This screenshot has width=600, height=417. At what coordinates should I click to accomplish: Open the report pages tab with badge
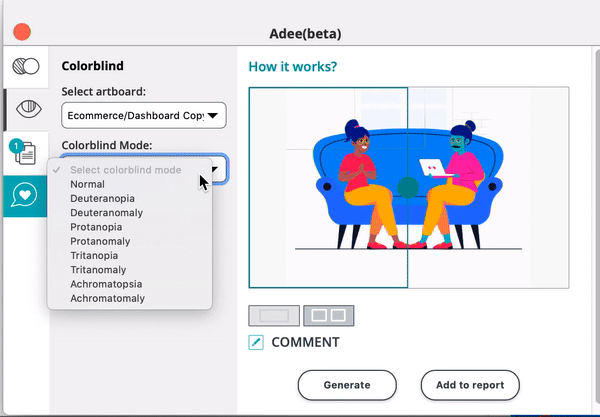point(24,153)
